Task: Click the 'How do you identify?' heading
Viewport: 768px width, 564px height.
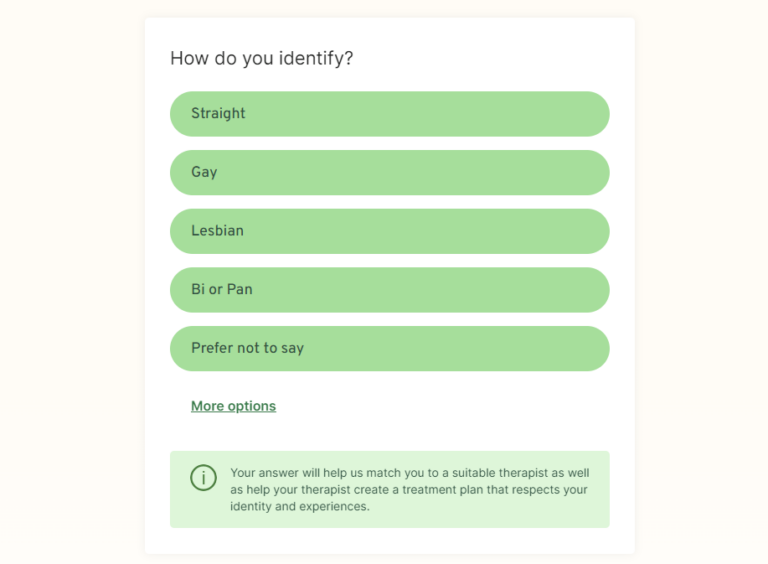Action: [x=262, y=58]
